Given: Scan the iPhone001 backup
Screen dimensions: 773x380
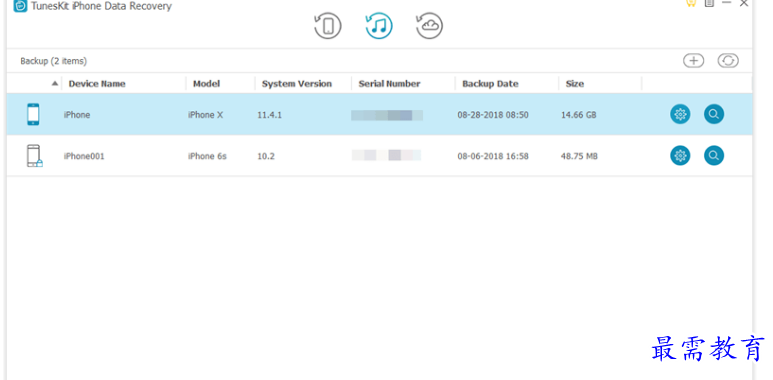Looking at the screenshot, I should point(714,156).
